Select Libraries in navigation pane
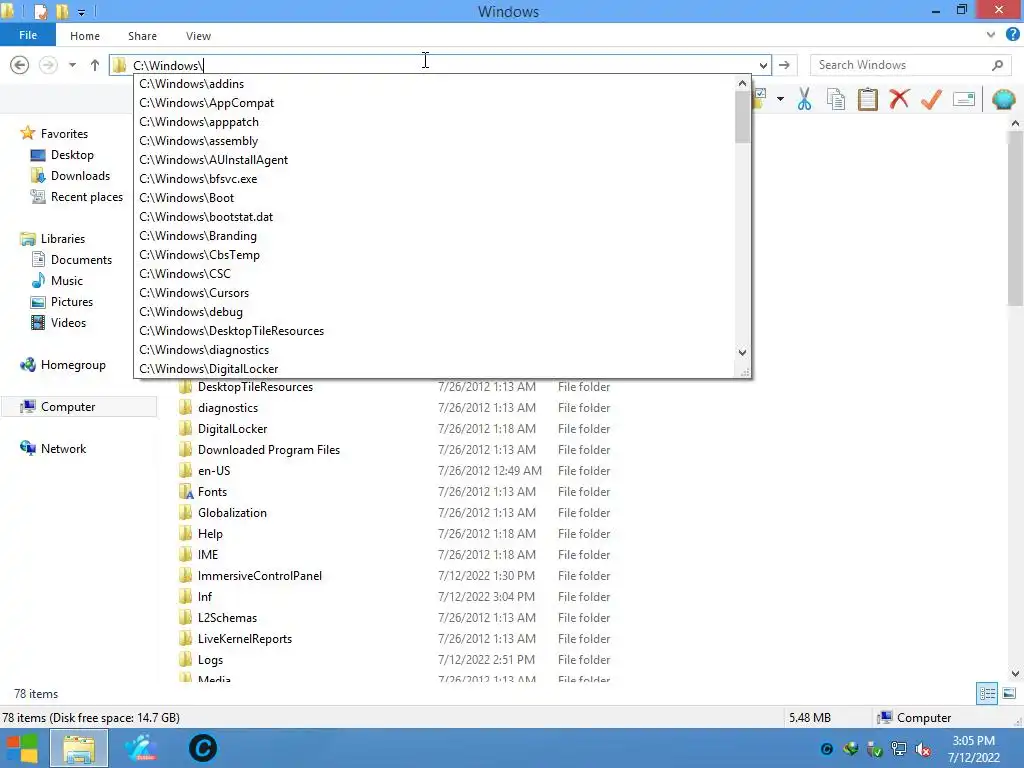This screenshot has height=768, width=1024. (62, 238)
